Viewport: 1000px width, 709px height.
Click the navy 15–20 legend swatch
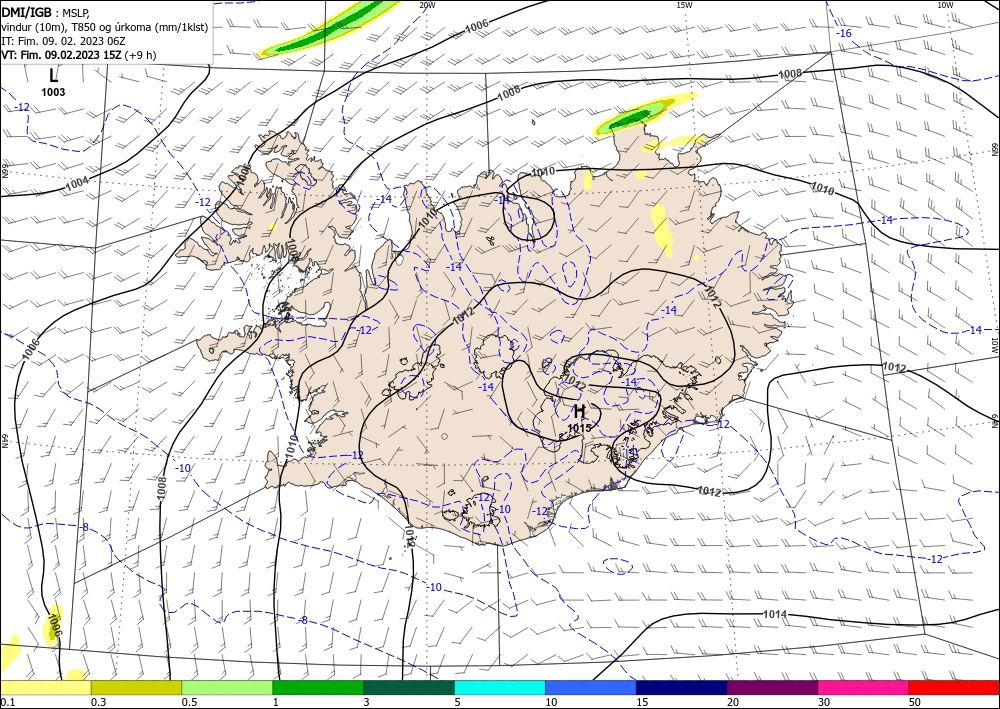(x=682, y=687)
